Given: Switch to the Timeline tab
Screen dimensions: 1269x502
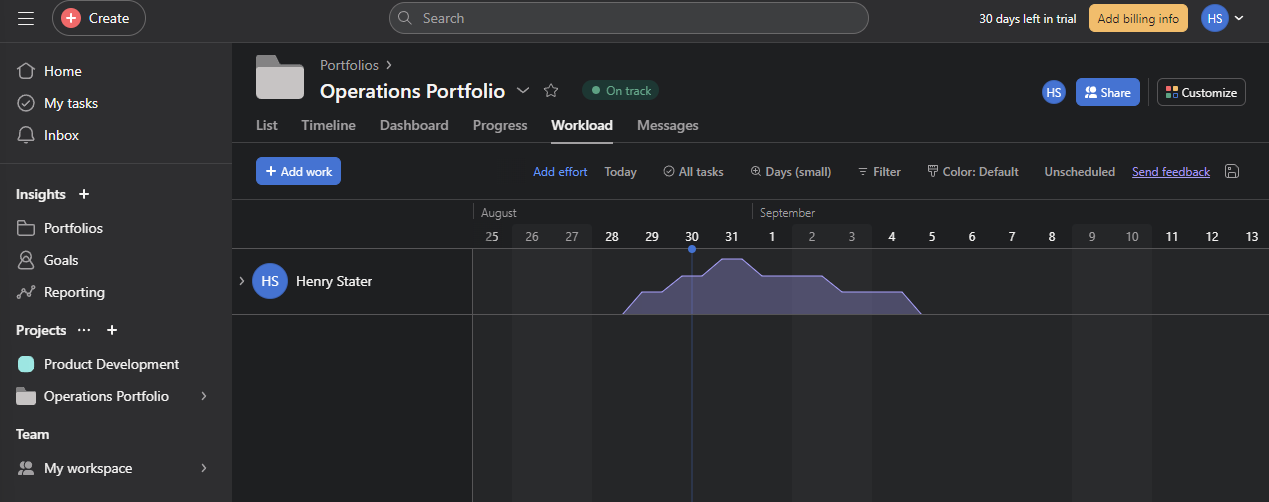Looking at the screenshot, I should (x=328, y=125).
